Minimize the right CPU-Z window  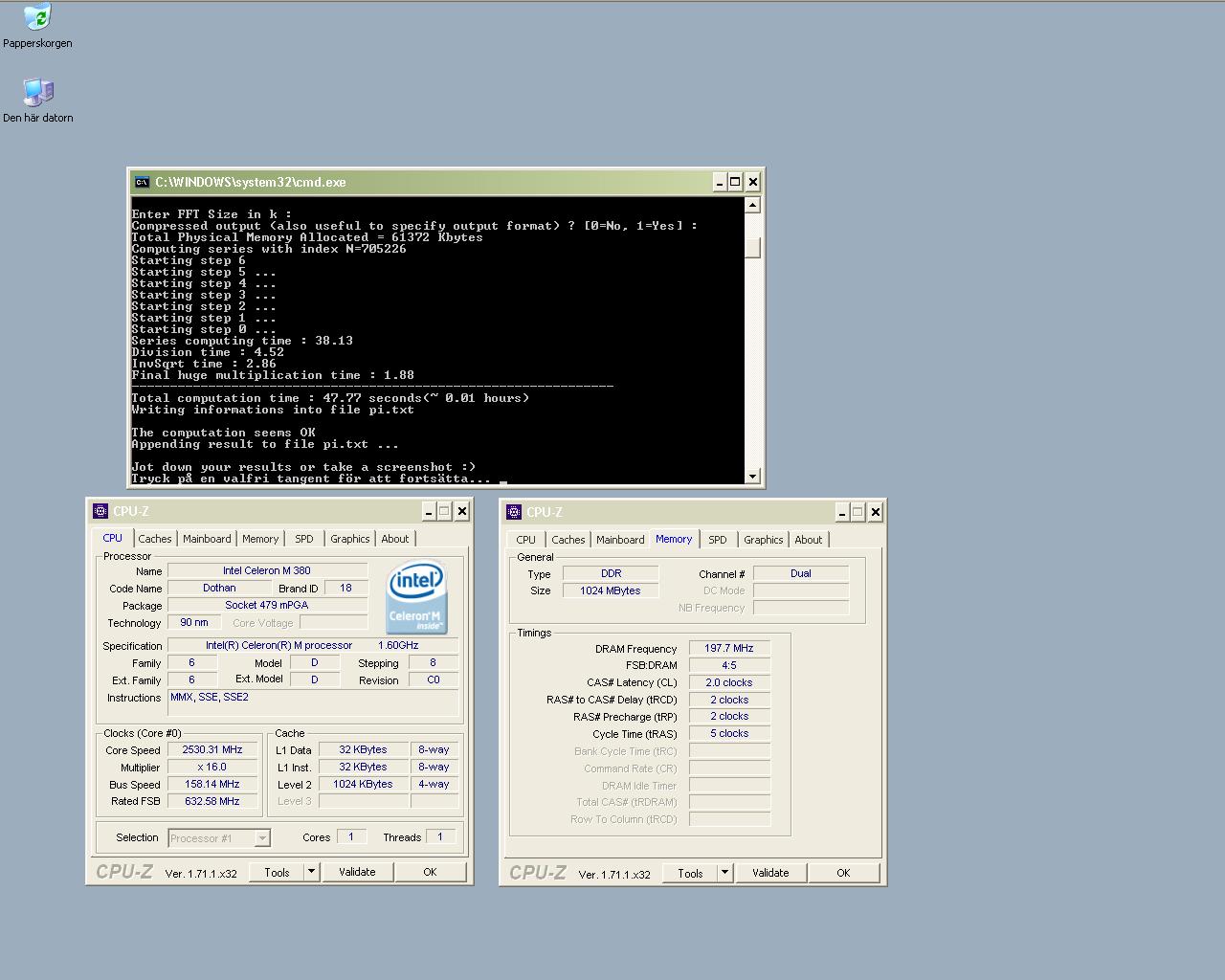point(842,512)
